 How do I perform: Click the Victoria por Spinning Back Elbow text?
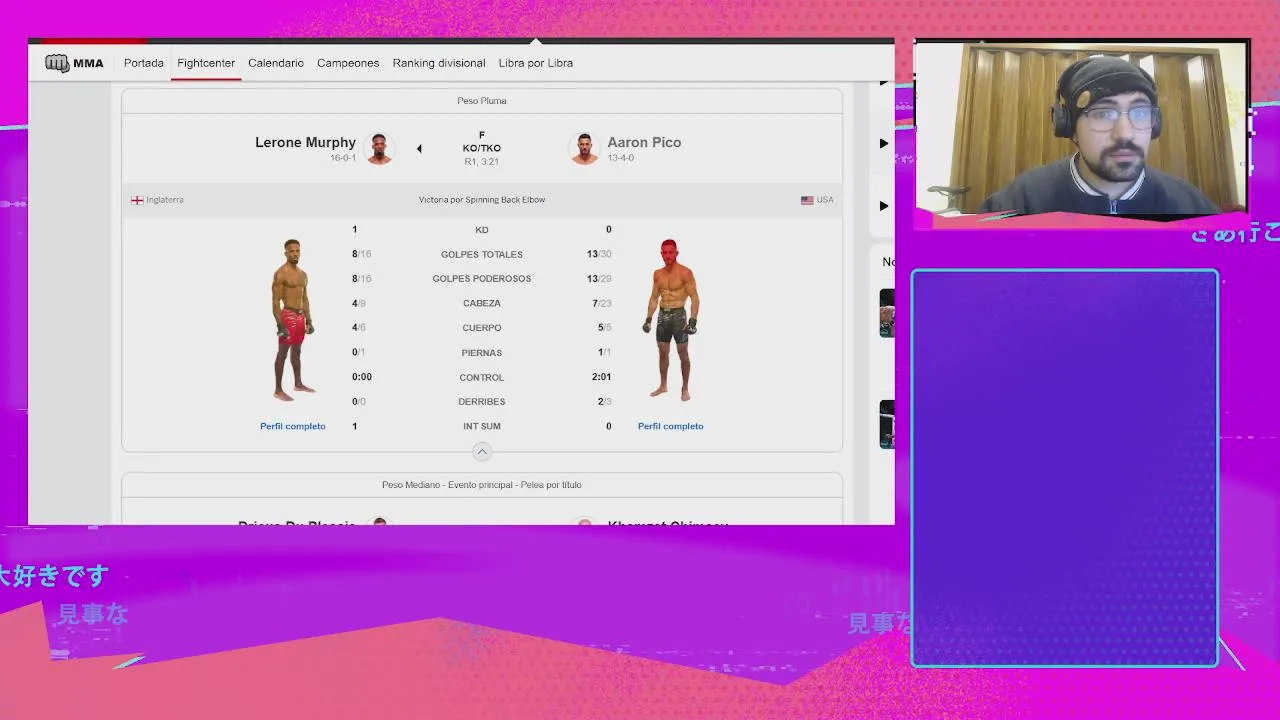click(482, 200)
